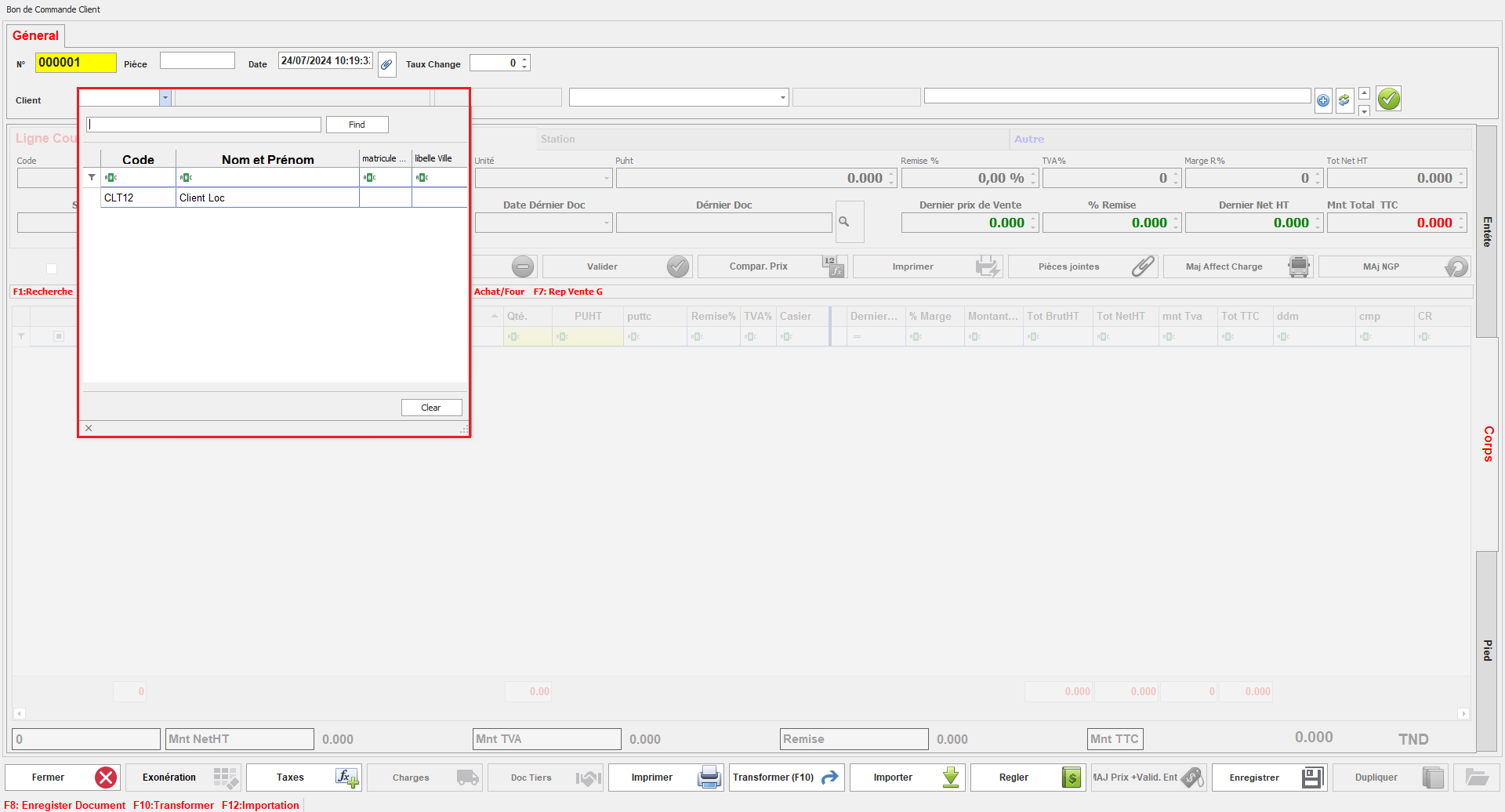Click the Code column header
Viewport: 1505px width, 812px height.
138,159
